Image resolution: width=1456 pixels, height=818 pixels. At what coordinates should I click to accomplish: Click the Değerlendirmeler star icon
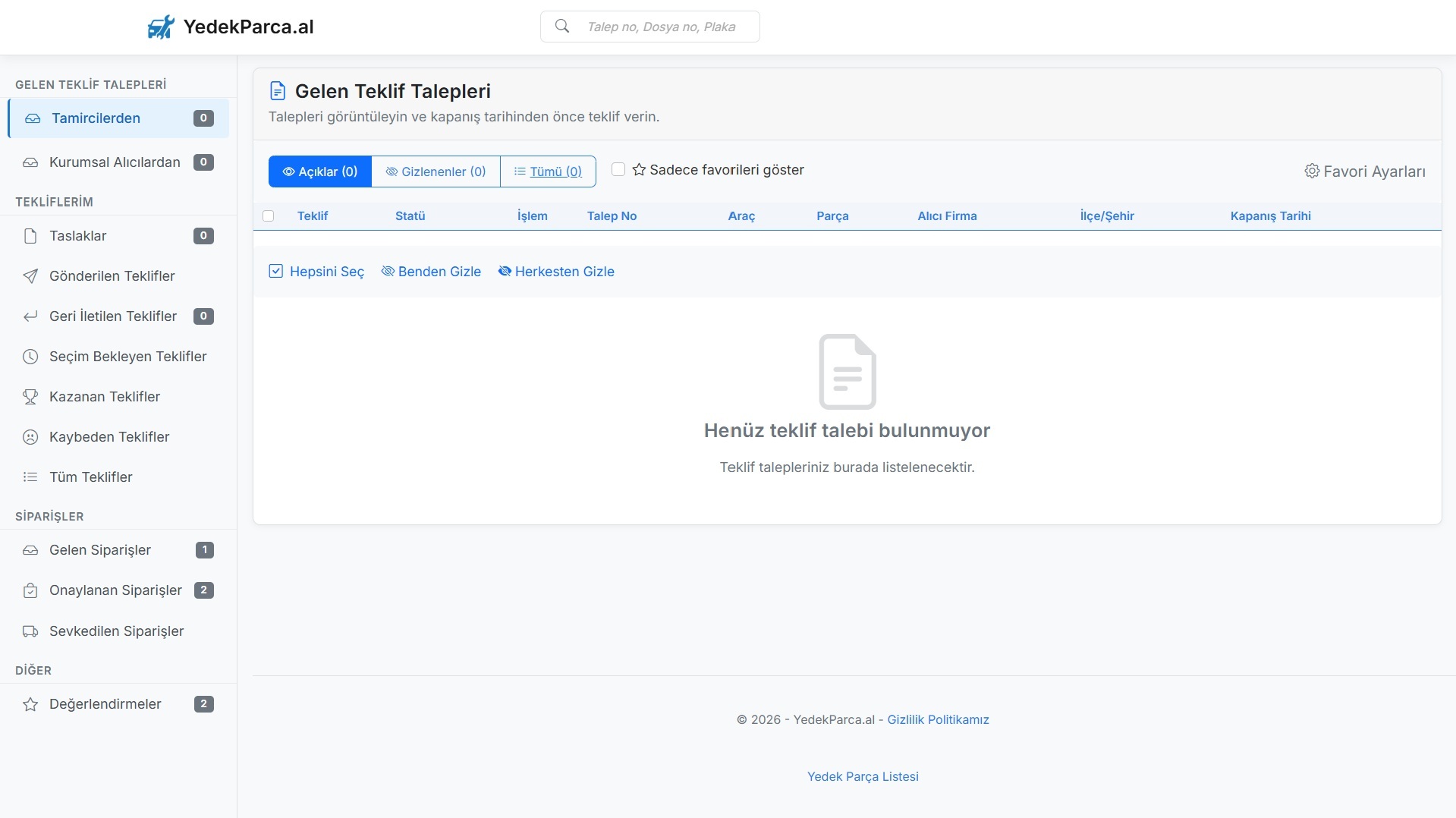click(30, 704)
